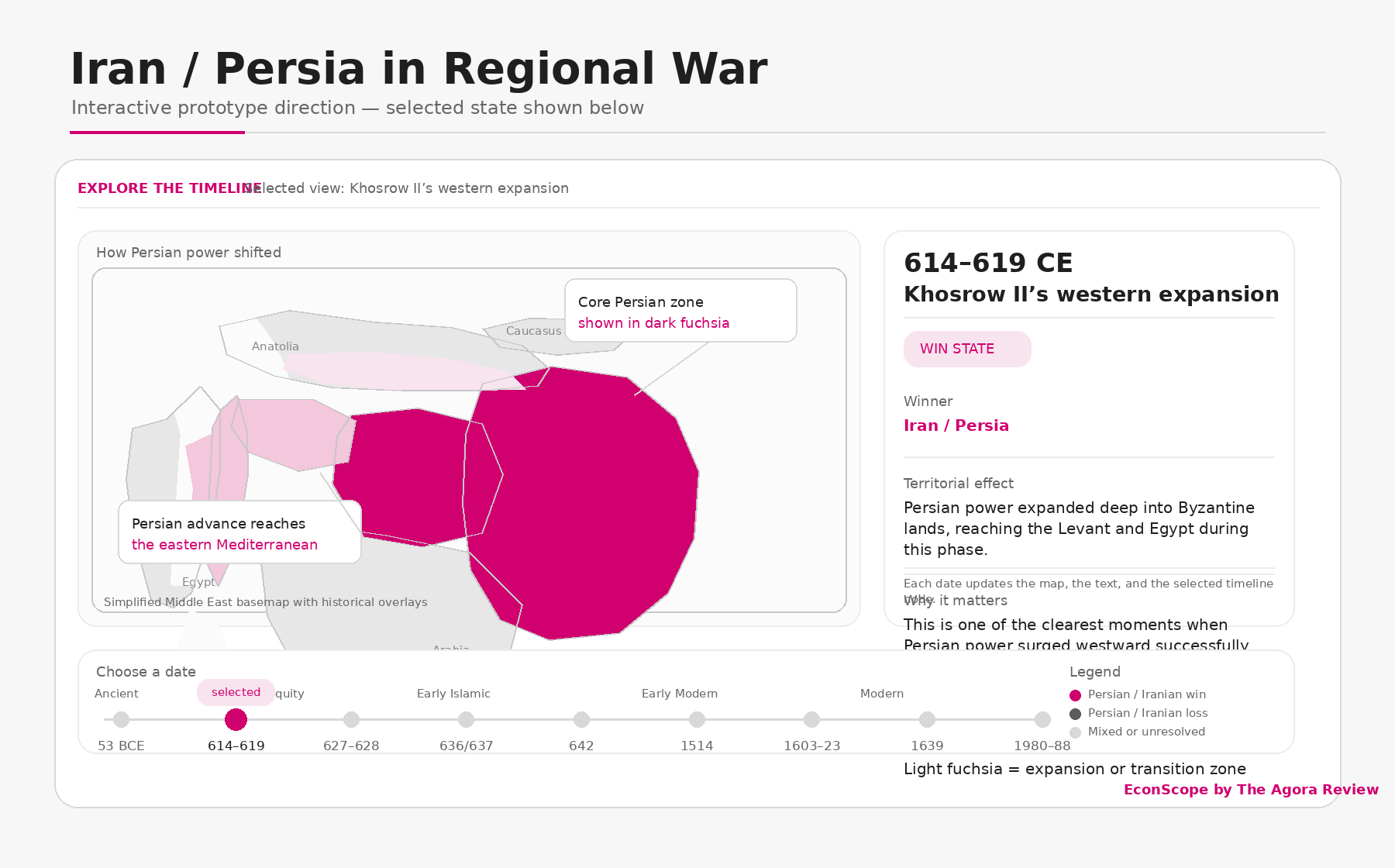Jump to the 627–628 timeline dot
This screenshot has height=868, width=1395.
[x=351, y=719]
